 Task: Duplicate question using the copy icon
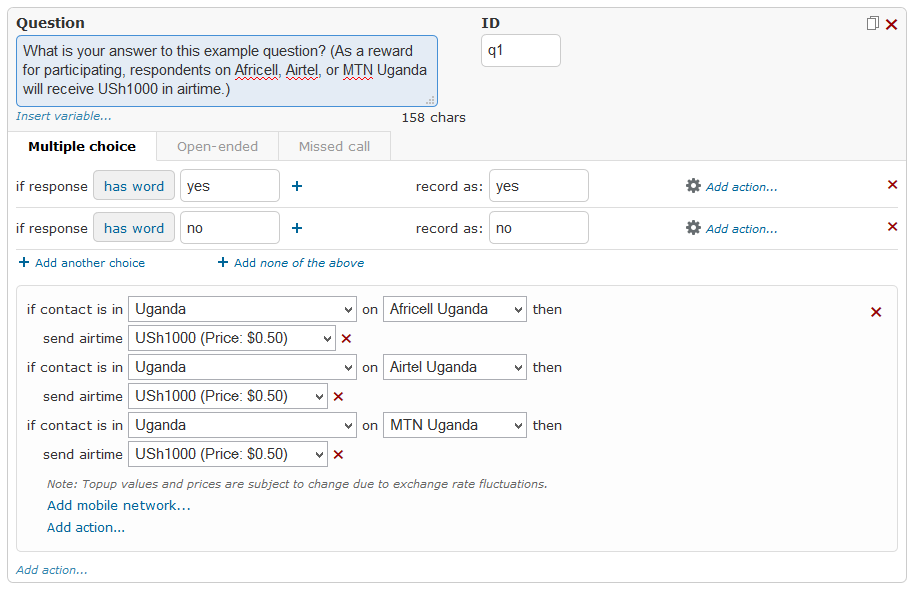coord(872,23)
